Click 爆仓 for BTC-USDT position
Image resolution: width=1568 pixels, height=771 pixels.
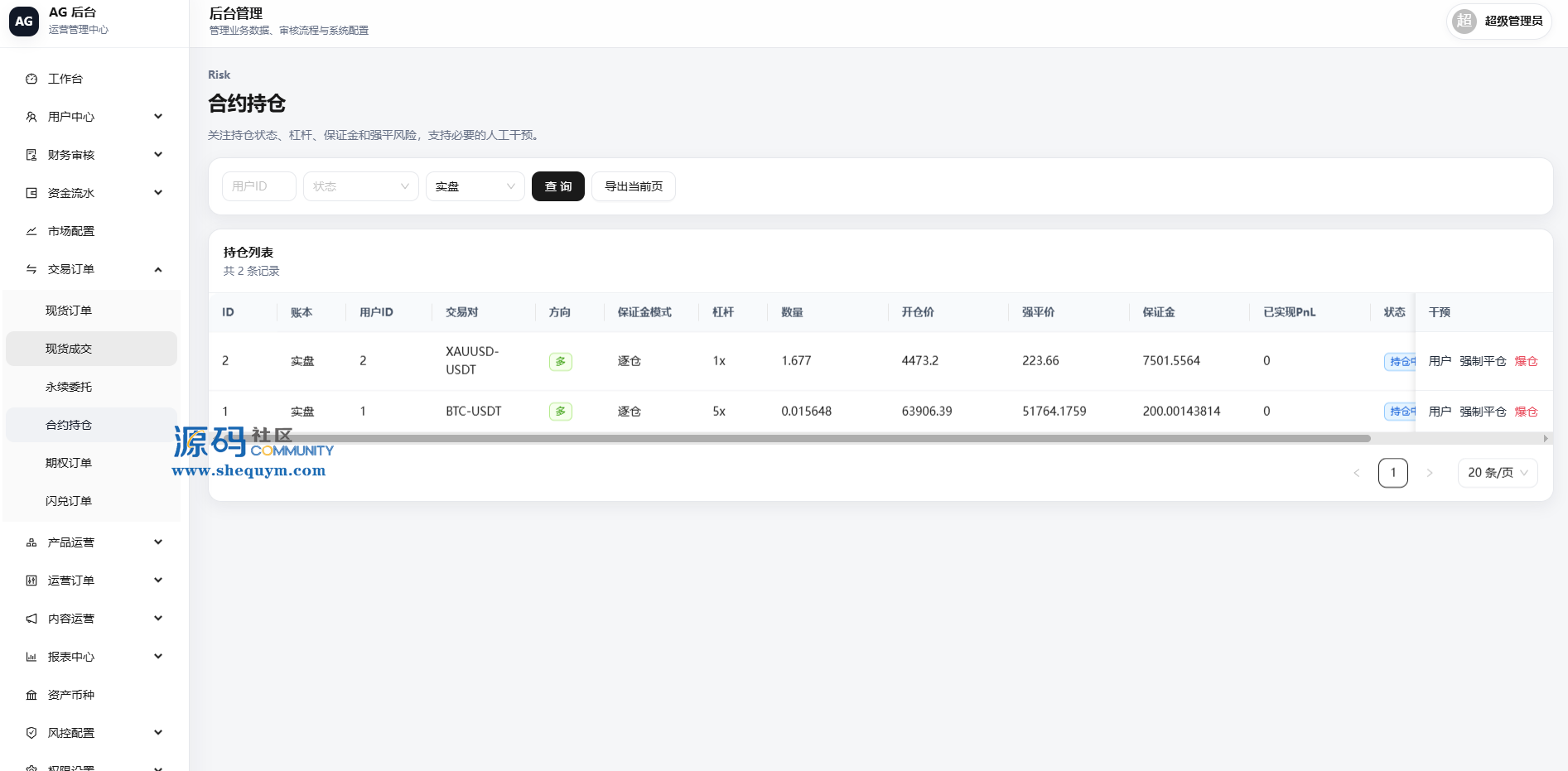1526,412
